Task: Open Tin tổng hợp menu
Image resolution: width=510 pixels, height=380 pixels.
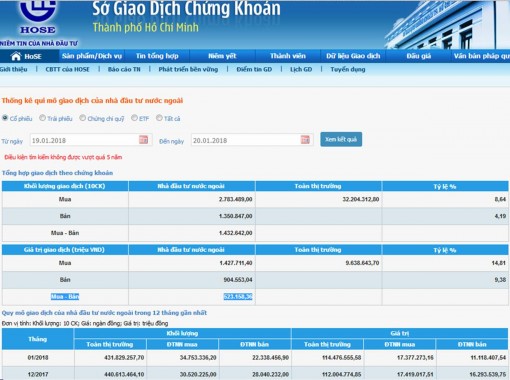Action: tap(157, 56)
